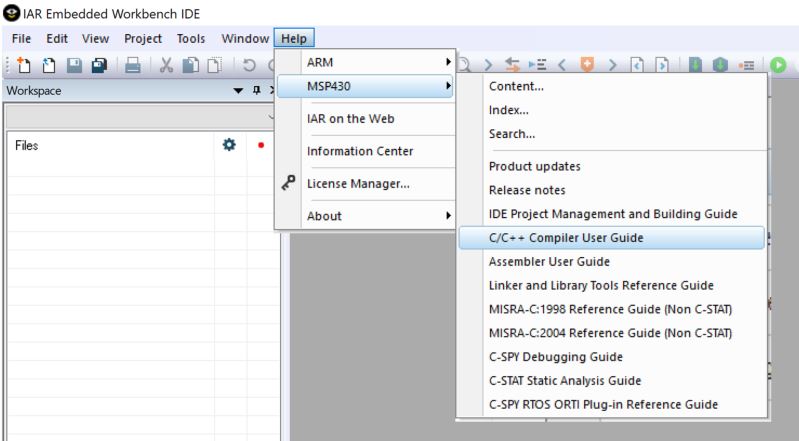
Task: Click the gear icon in Files header
Action: (229, 145)
